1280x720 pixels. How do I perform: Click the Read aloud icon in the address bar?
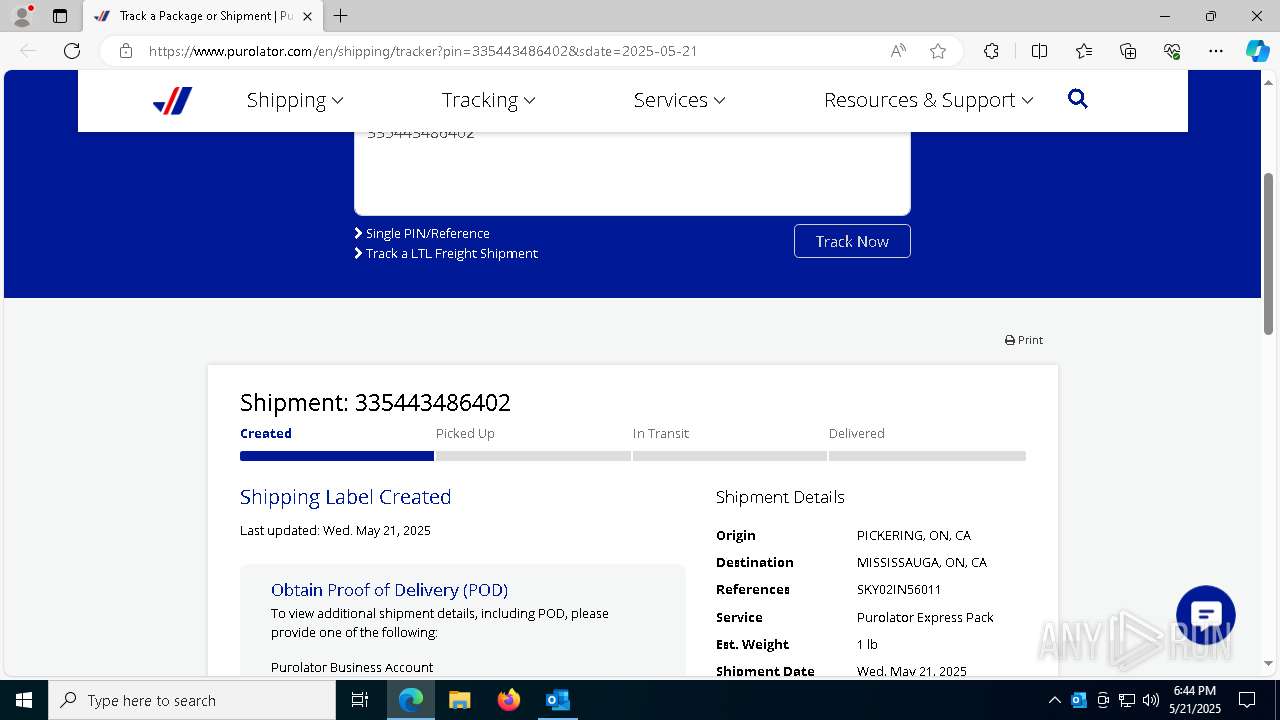coord(898,51)
